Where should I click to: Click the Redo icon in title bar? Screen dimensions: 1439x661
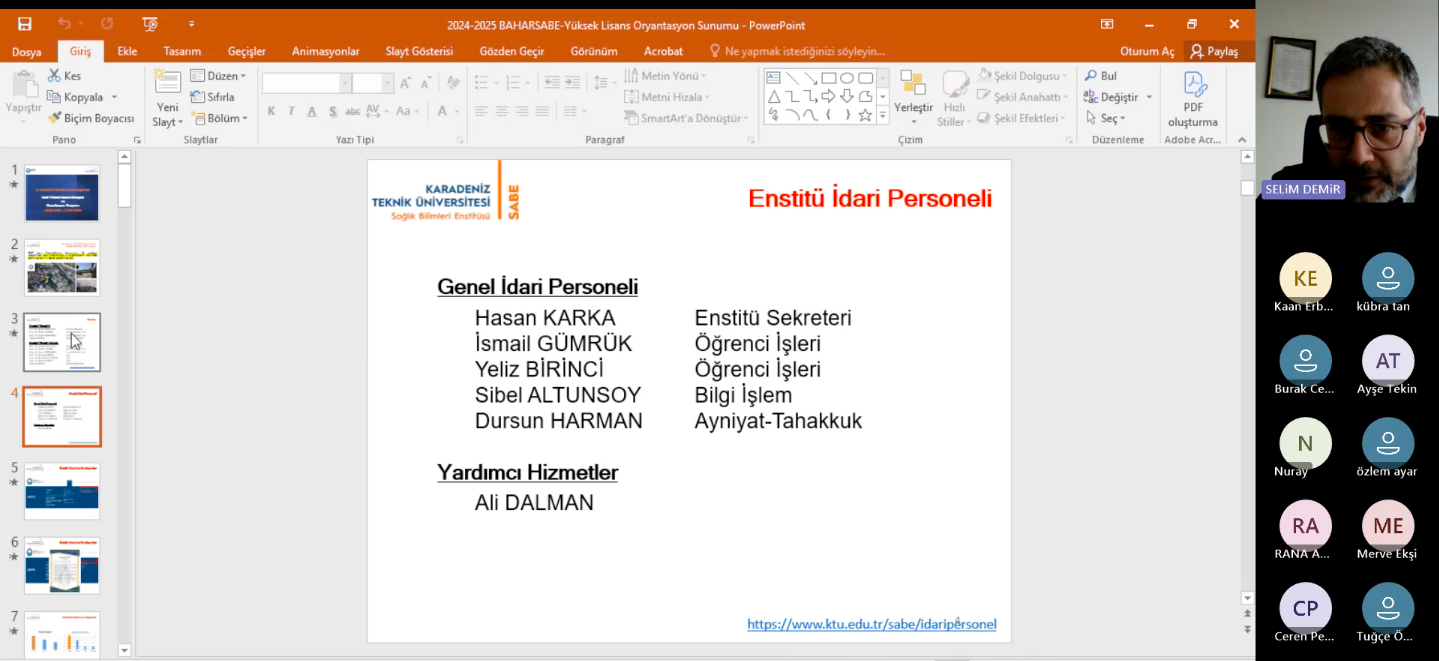pyautogui.click(x=107, y=24)
